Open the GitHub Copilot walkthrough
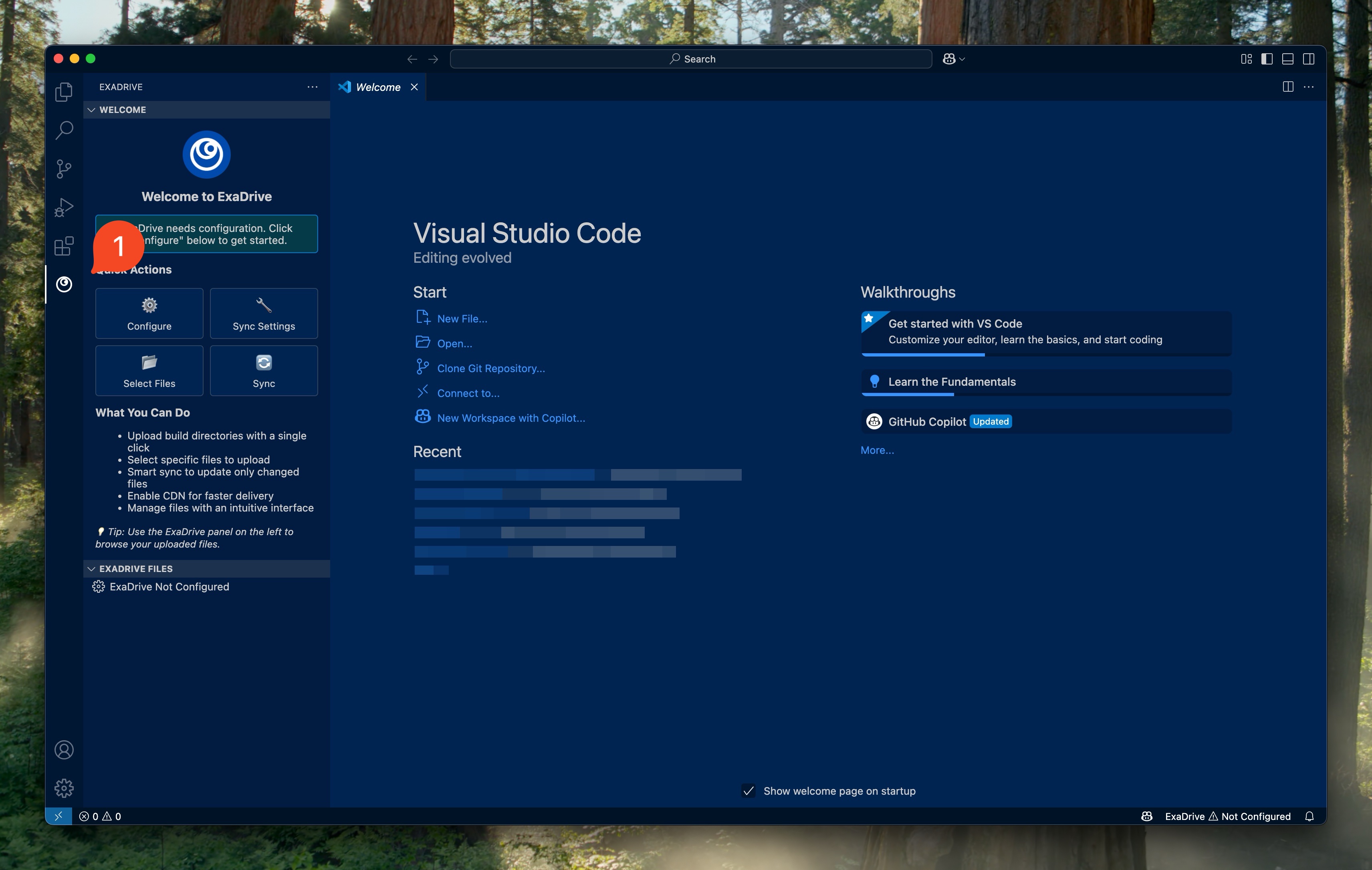This screenshot has width=1372, height=870. 1046,421
